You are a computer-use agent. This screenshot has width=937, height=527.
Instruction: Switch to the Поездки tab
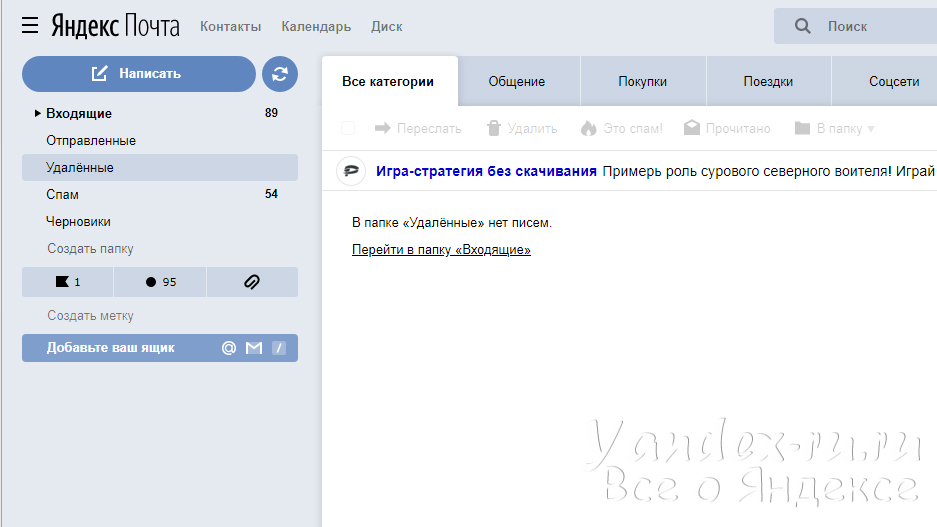click(768, 81)
